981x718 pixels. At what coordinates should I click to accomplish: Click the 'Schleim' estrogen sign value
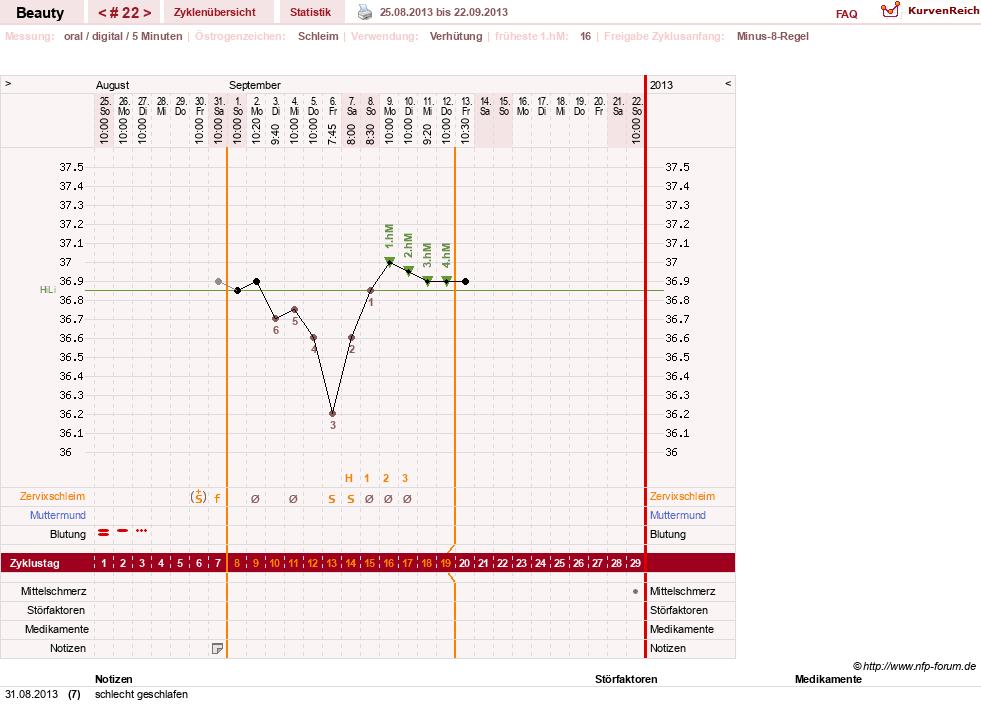(x=318, y=36)
